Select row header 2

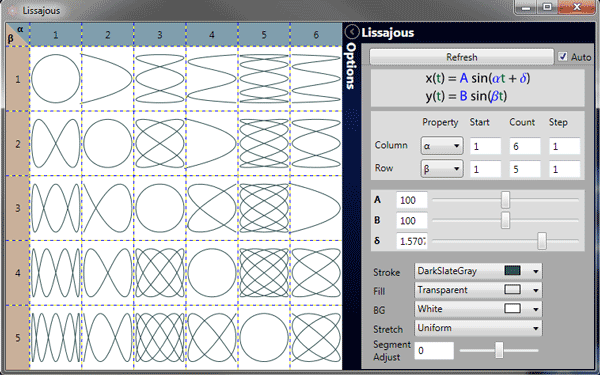pyautogui.click(x=18, y=143)
